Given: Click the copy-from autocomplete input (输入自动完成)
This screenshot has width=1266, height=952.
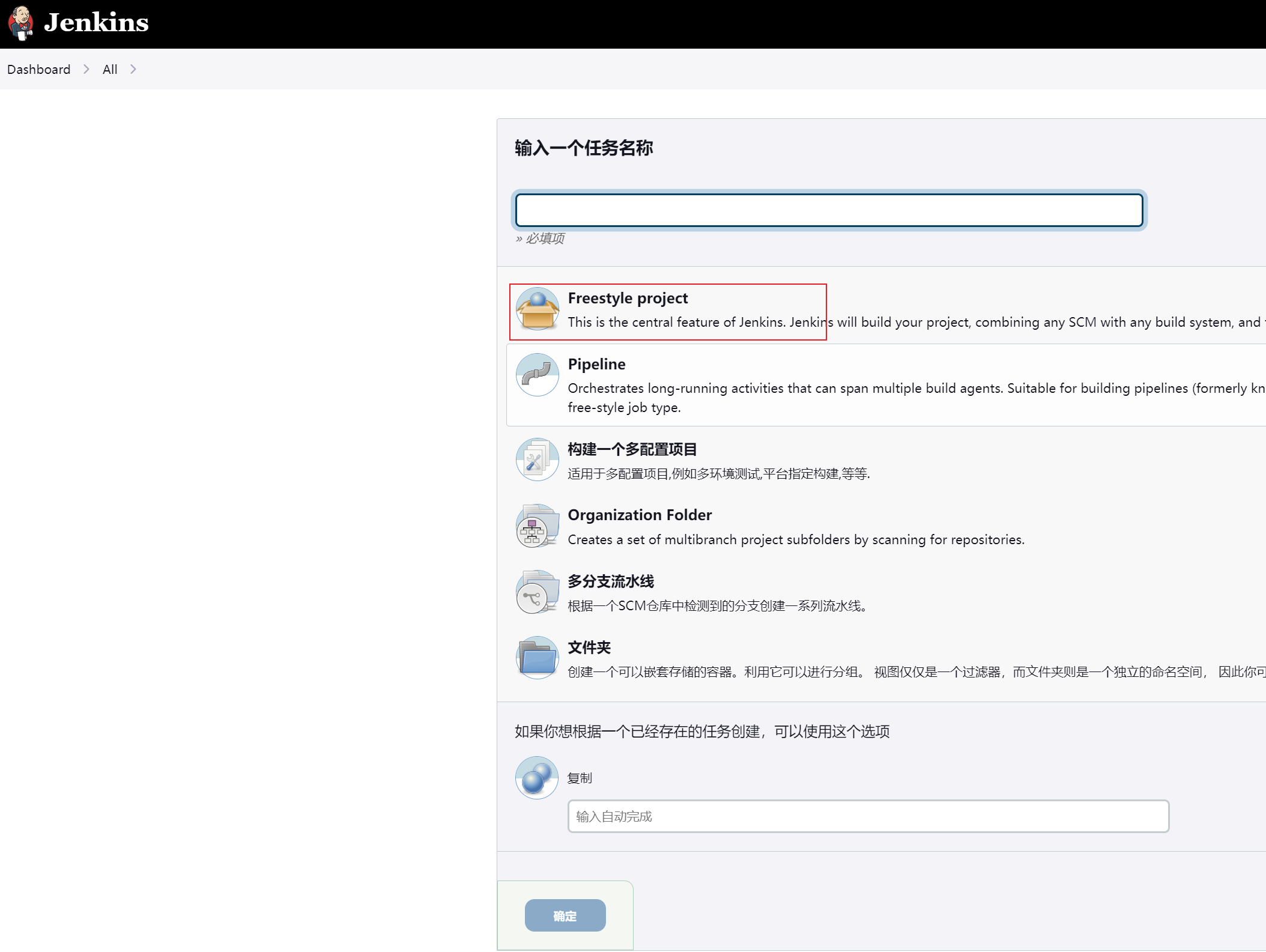Looking at the screenshot, I should pos(868,816).
